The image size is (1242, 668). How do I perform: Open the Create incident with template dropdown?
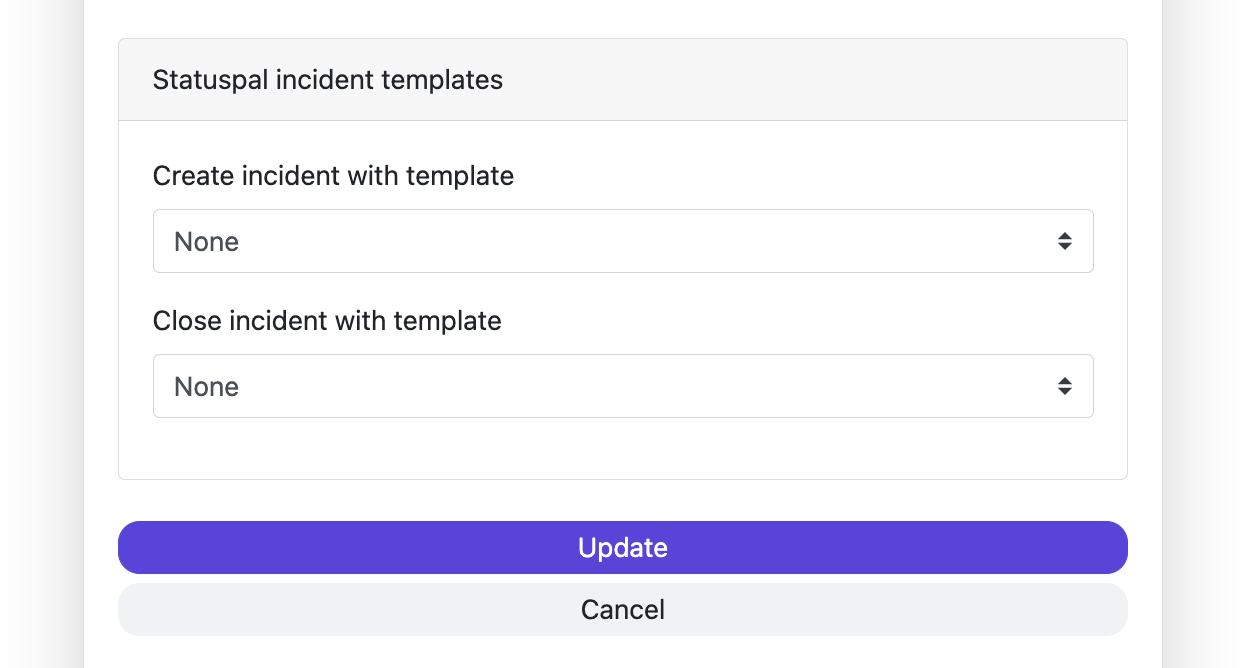point(622,241)
